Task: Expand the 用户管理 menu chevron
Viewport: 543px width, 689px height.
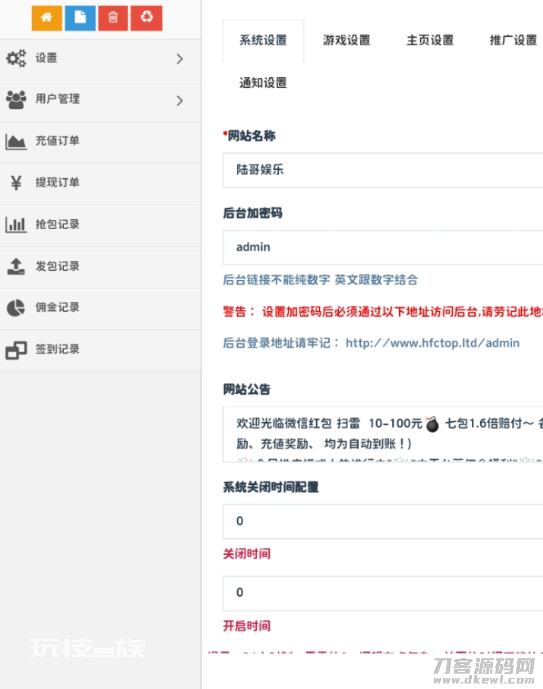Action: pyautogui.click(x=179, y=101)
